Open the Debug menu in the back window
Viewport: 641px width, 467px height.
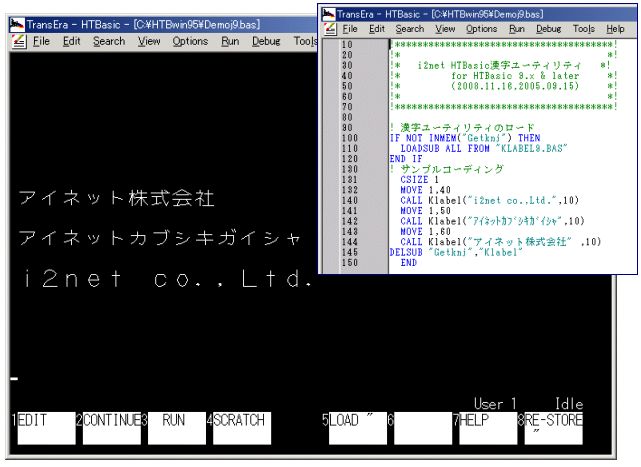click(266, 41)
